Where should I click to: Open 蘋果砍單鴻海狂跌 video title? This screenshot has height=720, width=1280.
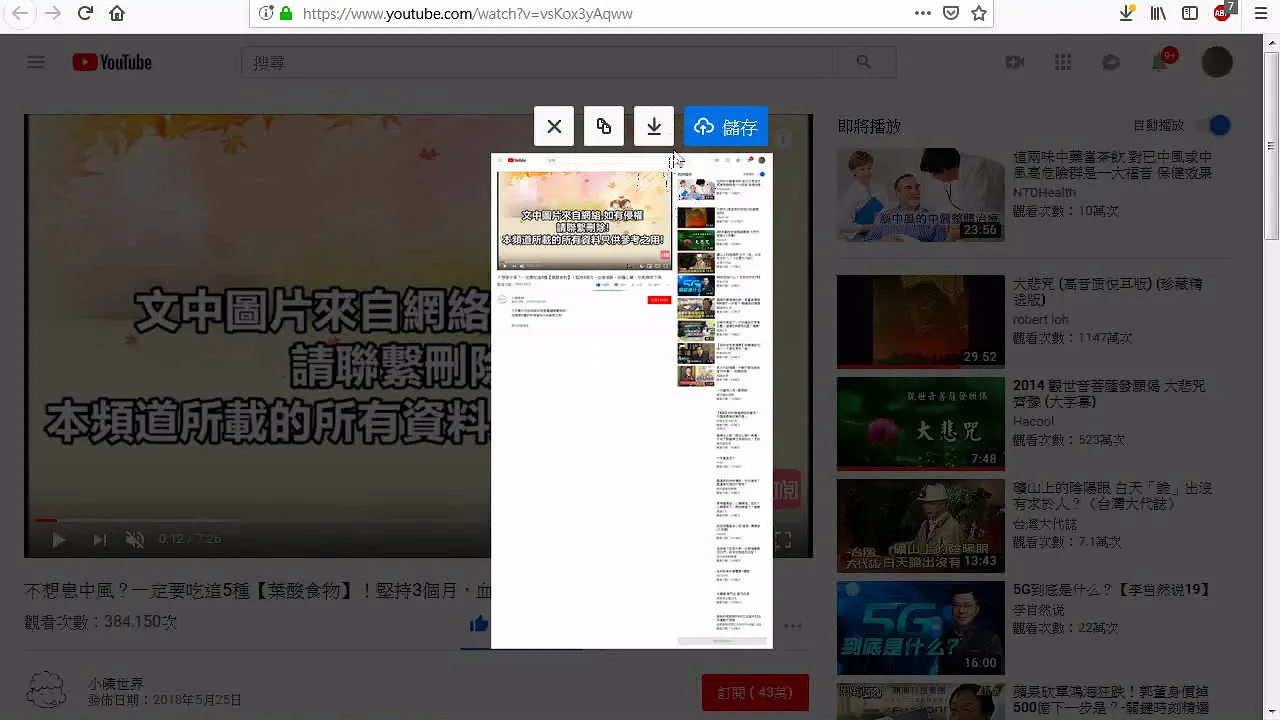pos(1110,701)
